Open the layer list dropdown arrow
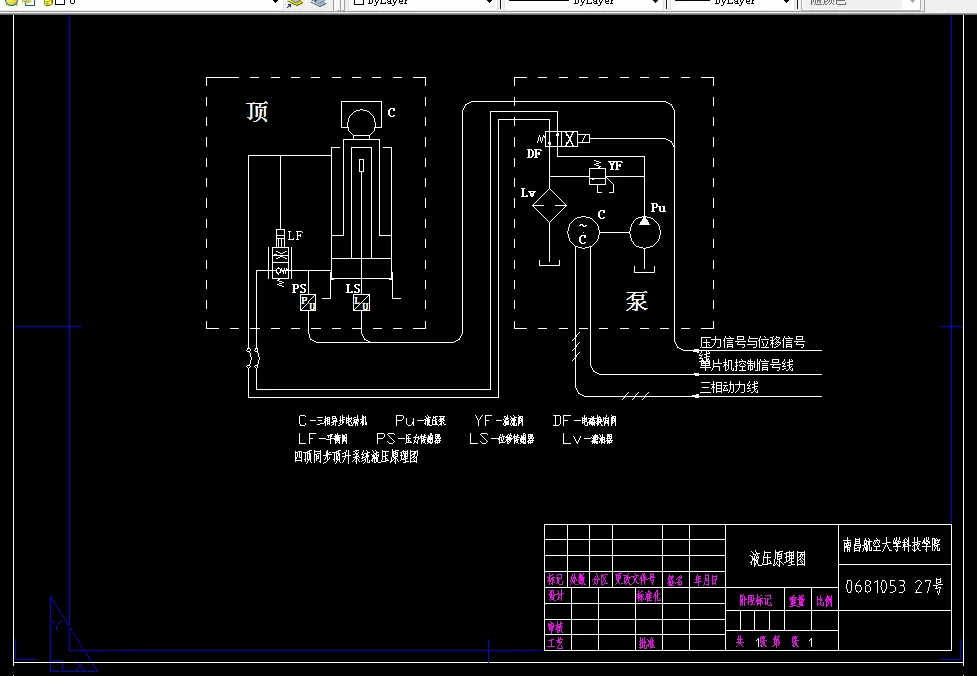Image resolution: width=977 pixels, height=676 pixels. point(275,3)
